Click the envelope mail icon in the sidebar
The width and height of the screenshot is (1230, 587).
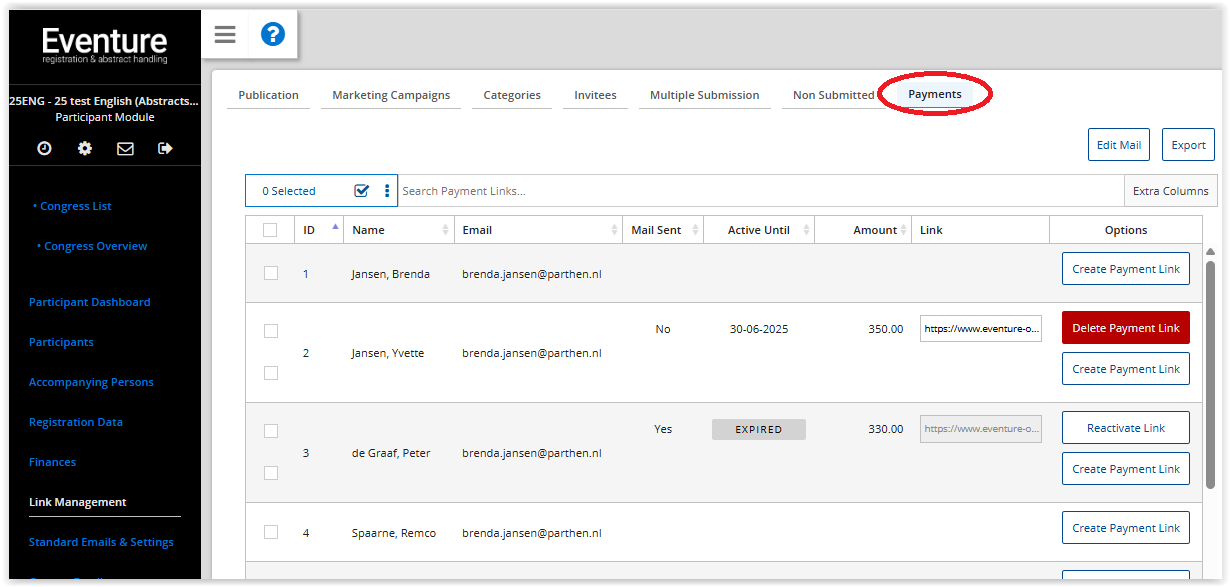[x=125, y=148]
